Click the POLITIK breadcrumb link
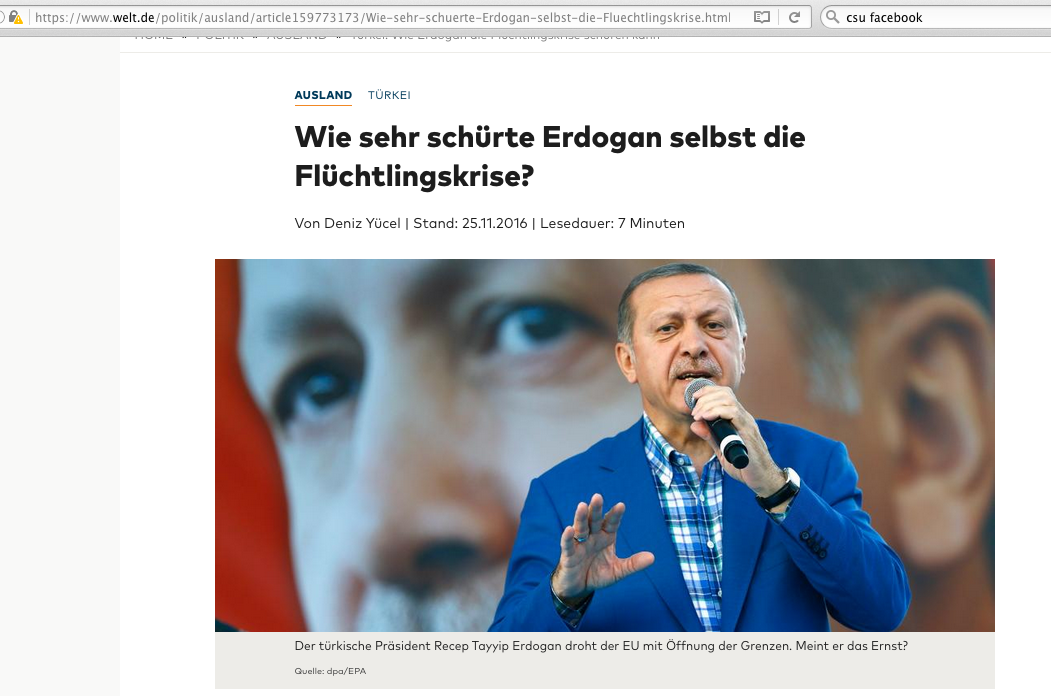This screenshot has height=696, width=1051. [220, 37]
